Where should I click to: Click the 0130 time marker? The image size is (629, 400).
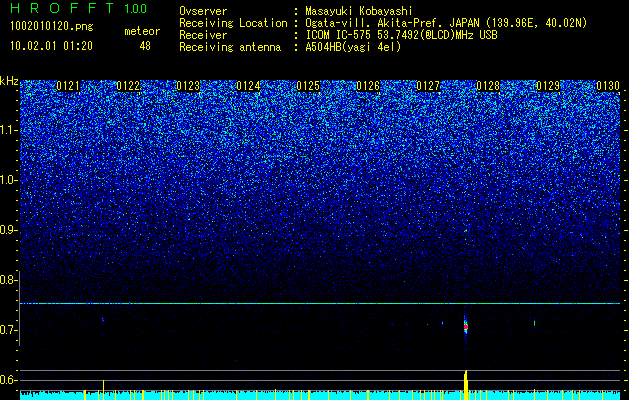tap(608, 86)
